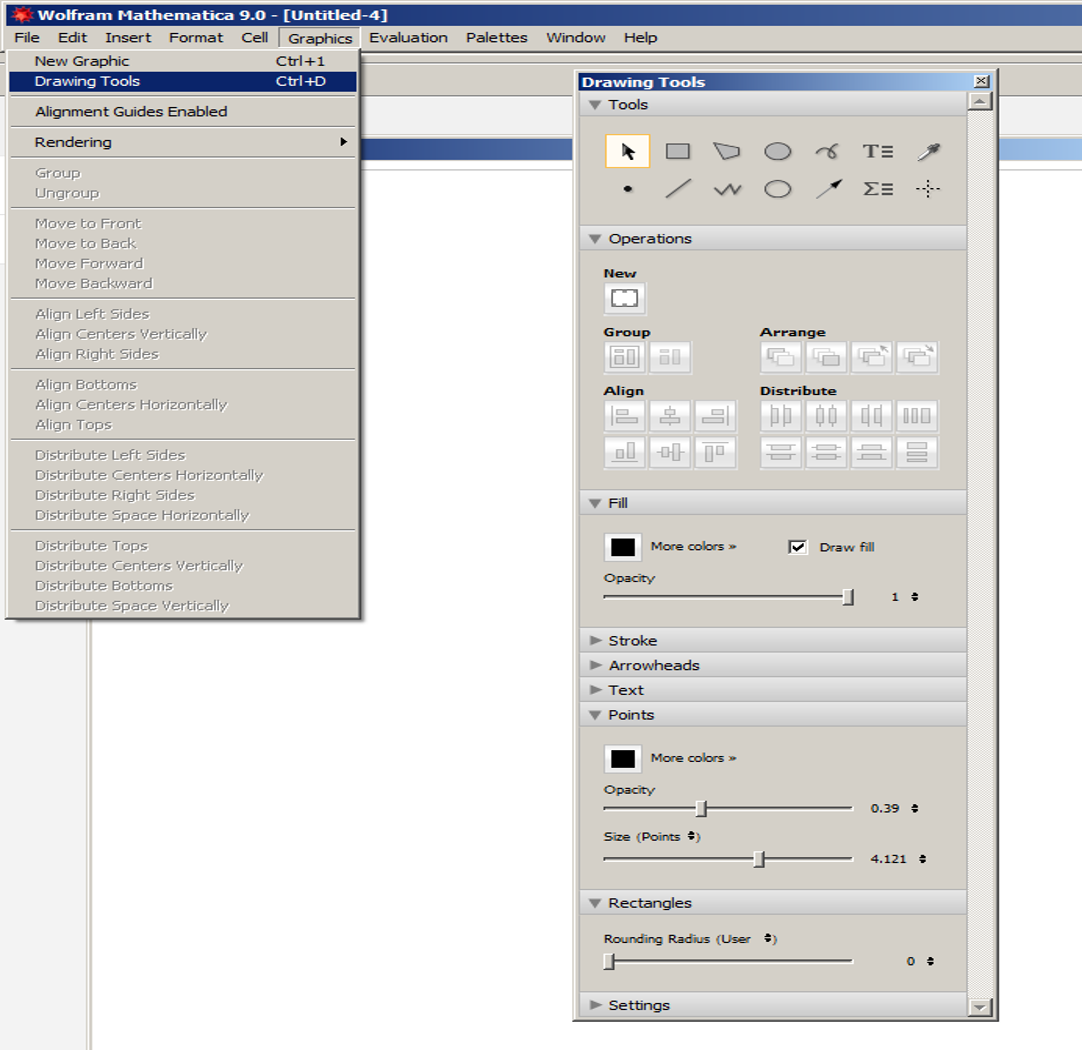The image size is (1082, 1050).
Task: Click More colors link in Fill section
Action: click(694, 546)
